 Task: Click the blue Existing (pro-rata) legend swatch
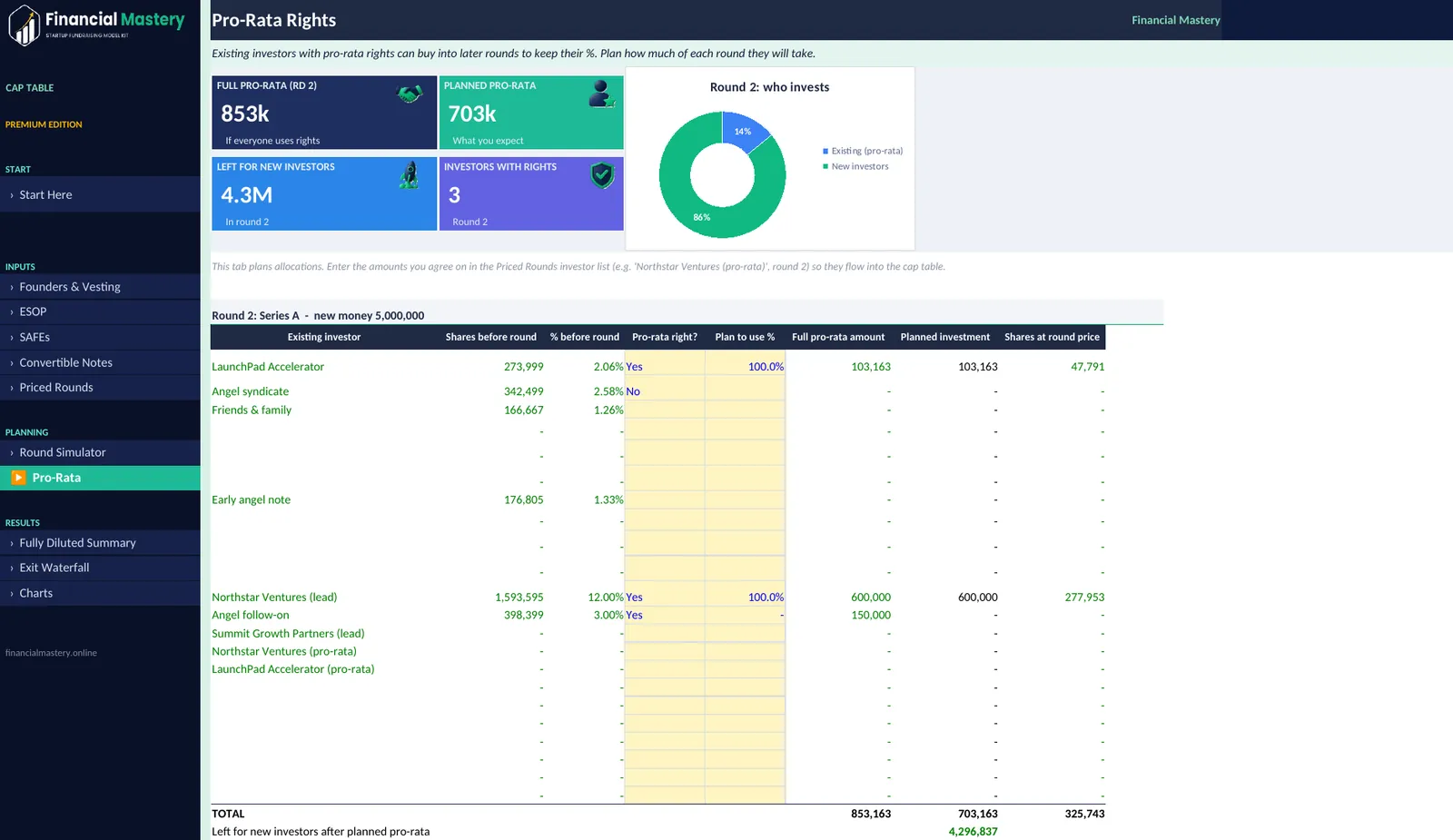pyautogui.click(x=825, y=152)
